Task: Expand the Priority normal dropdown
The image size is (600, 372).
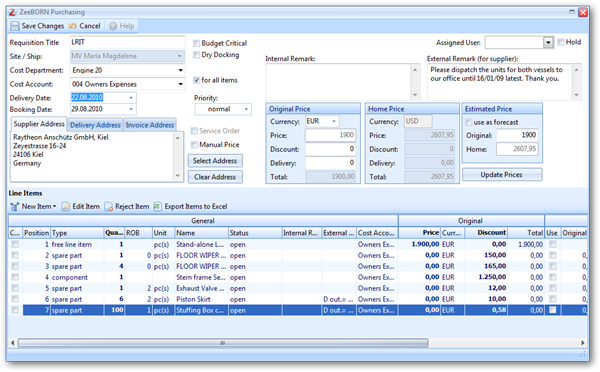Action: click(x=246, y=109)
